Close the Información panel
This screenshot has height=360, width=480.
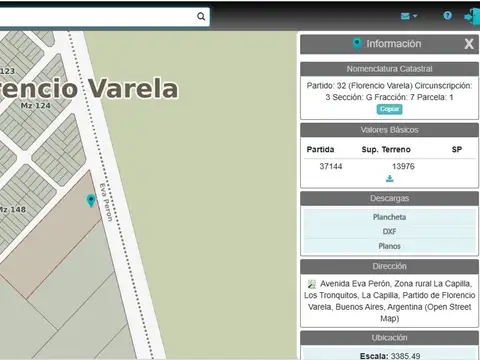[469, 44]
